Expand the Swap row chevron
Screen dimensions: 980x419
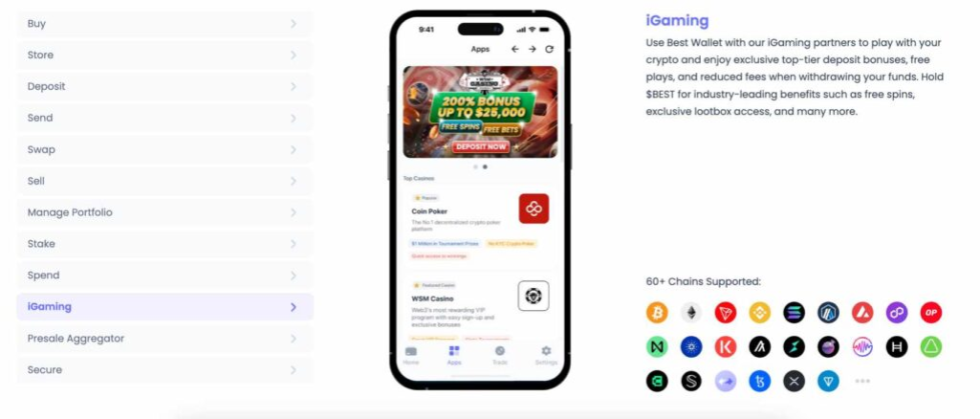pyautogui.click(x=293, y=150)
